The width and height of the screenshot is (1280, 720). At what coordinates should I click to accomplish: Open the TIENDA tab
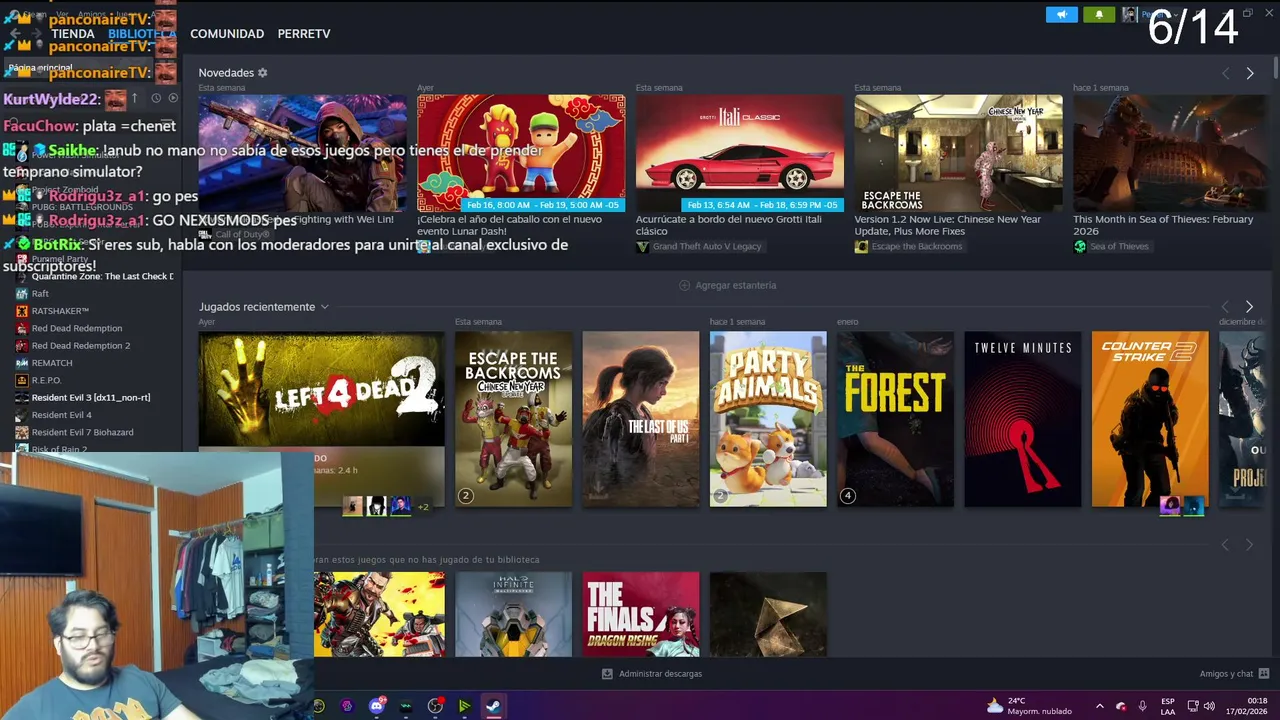pos(73,34)
